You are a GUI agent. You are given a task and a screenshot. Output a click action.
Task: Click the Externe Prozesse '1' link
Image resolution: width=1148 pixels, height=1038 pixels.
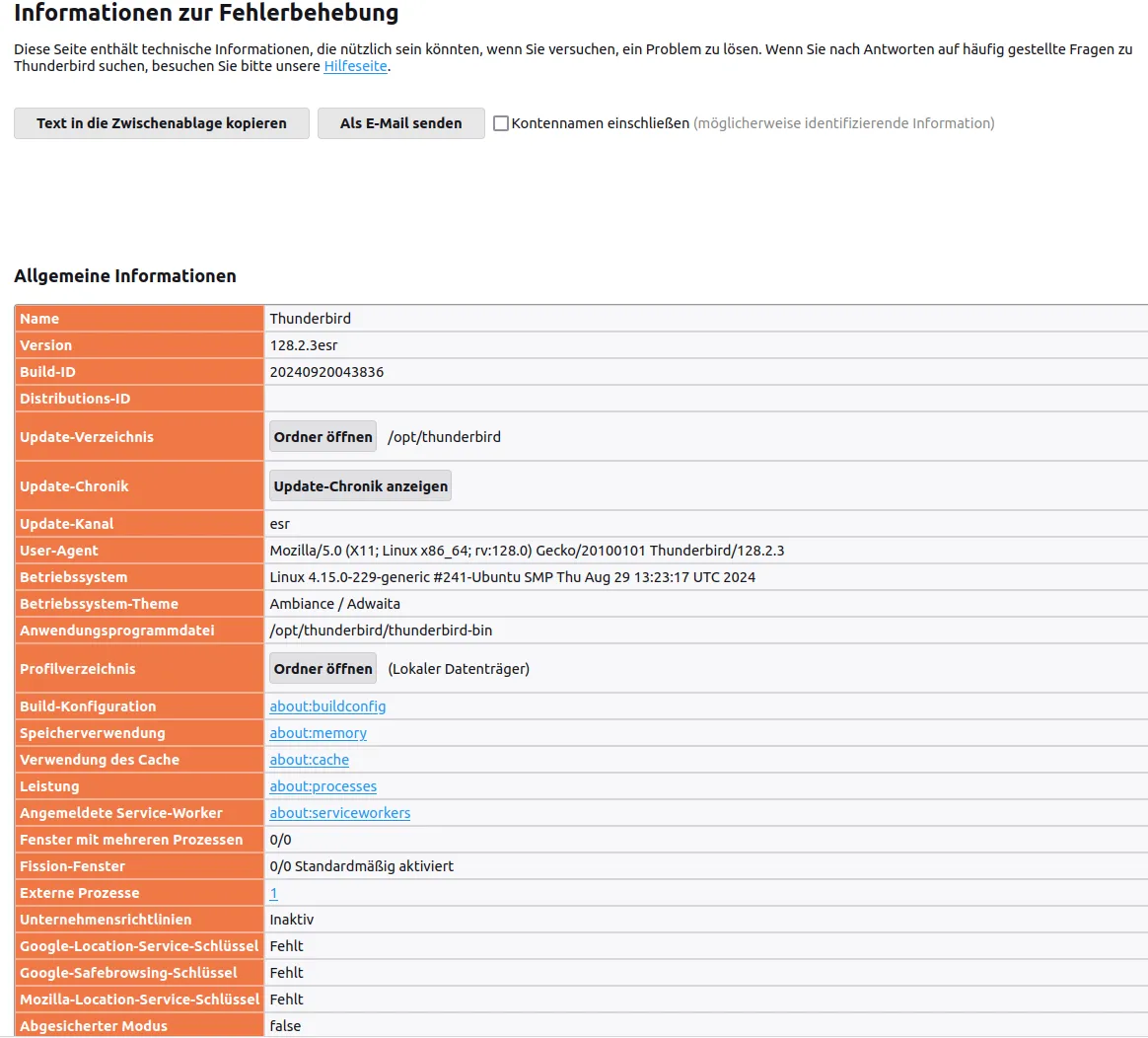(274, 893)
